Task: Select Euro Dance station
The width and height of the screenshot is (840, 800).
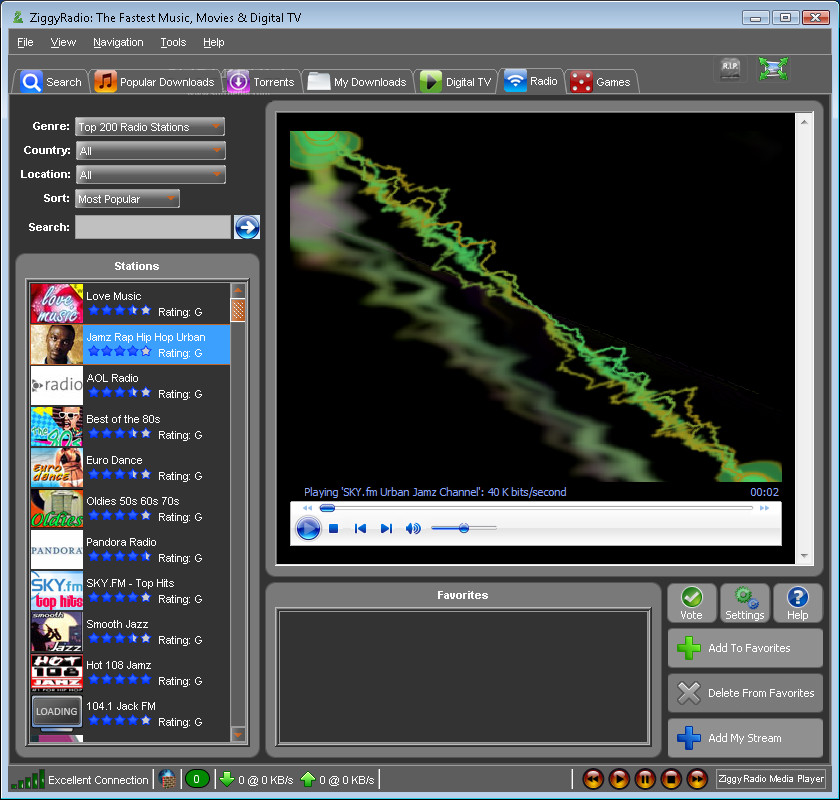Action: [130, 468]
